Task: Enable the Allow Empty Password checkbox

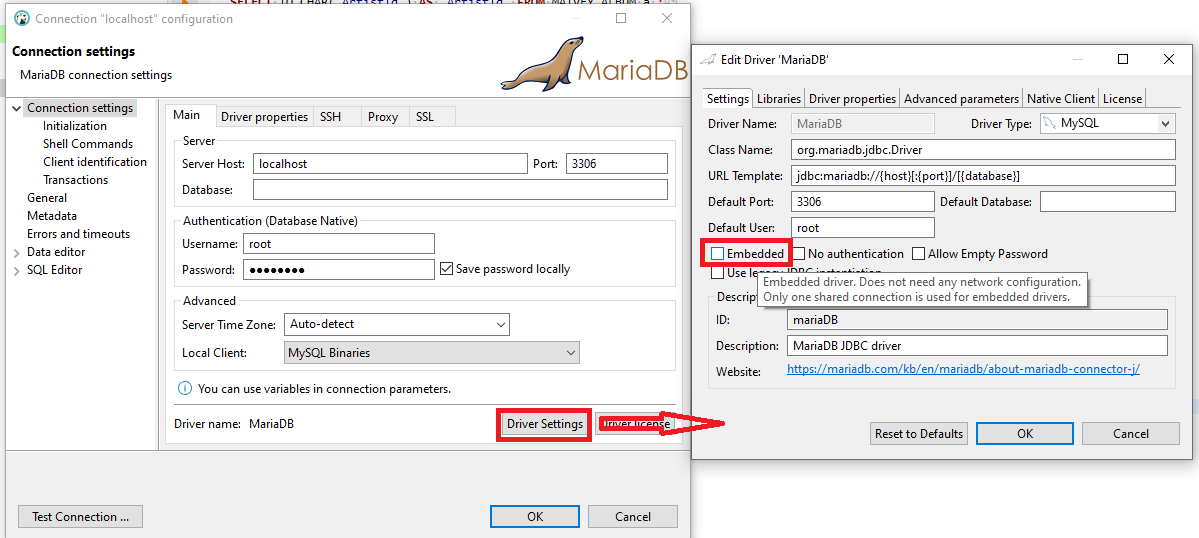Action: [x=918, y=254]
